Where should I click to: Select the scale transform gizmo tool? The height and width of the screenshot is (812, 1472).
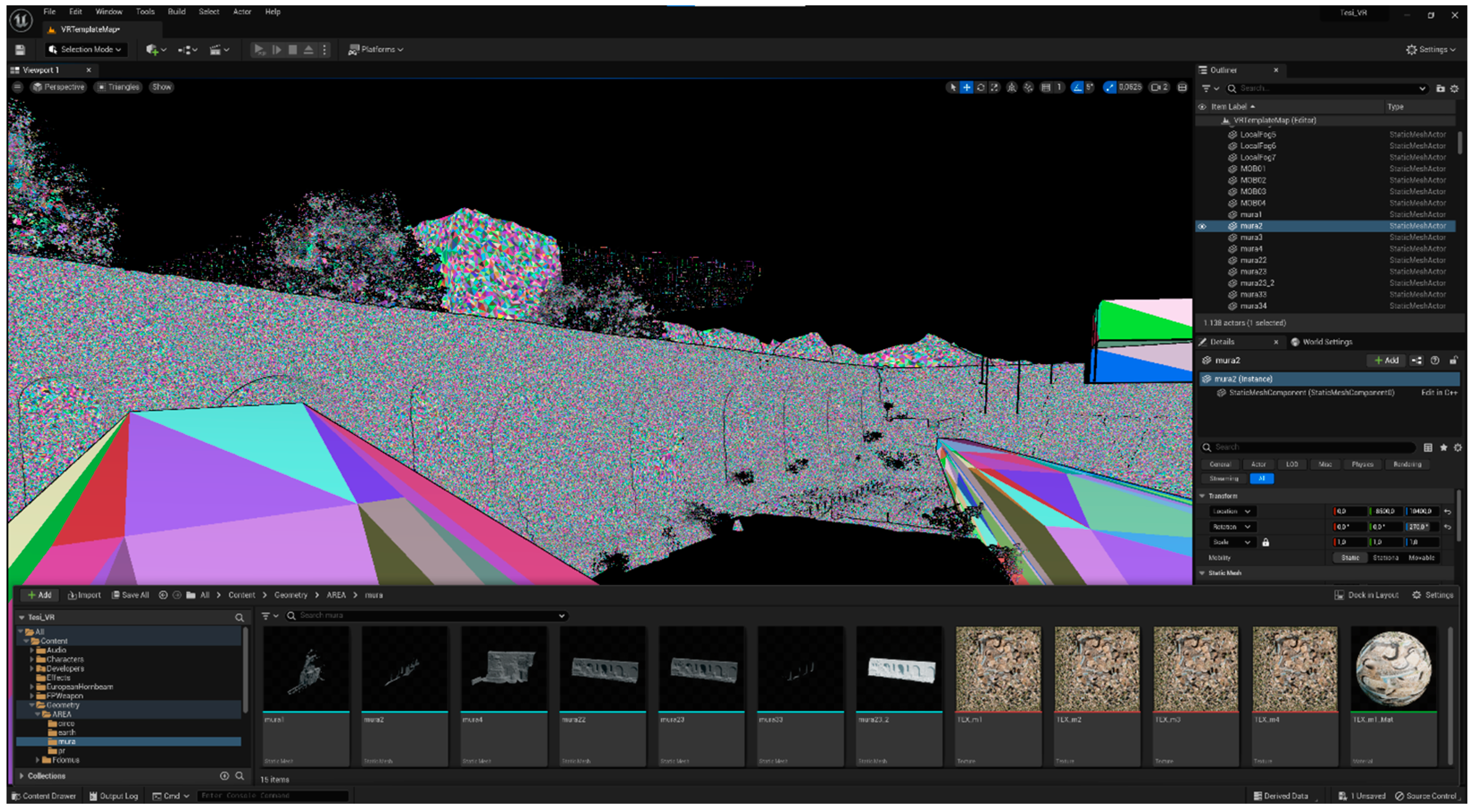[x=995, y=87]
